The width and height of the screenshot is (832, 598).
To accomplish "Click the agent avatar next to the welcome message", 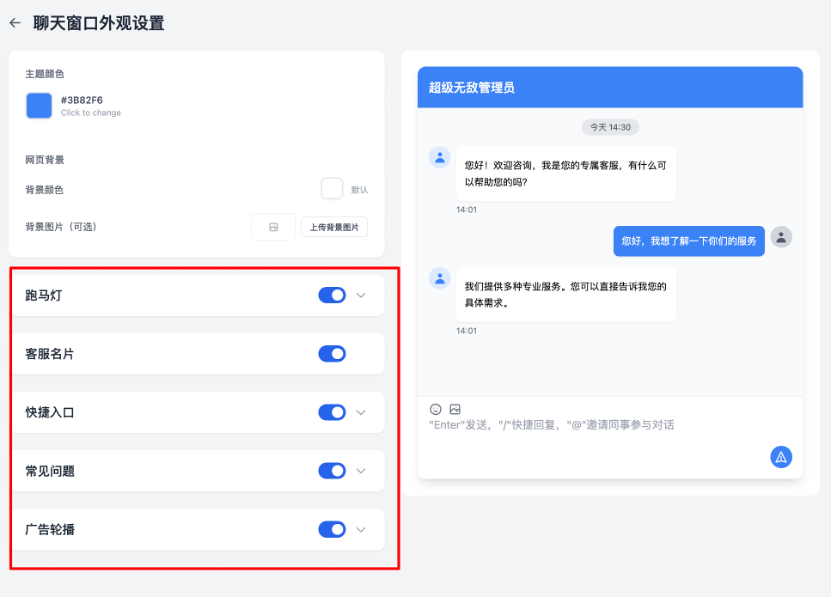I will coord(439,157).
